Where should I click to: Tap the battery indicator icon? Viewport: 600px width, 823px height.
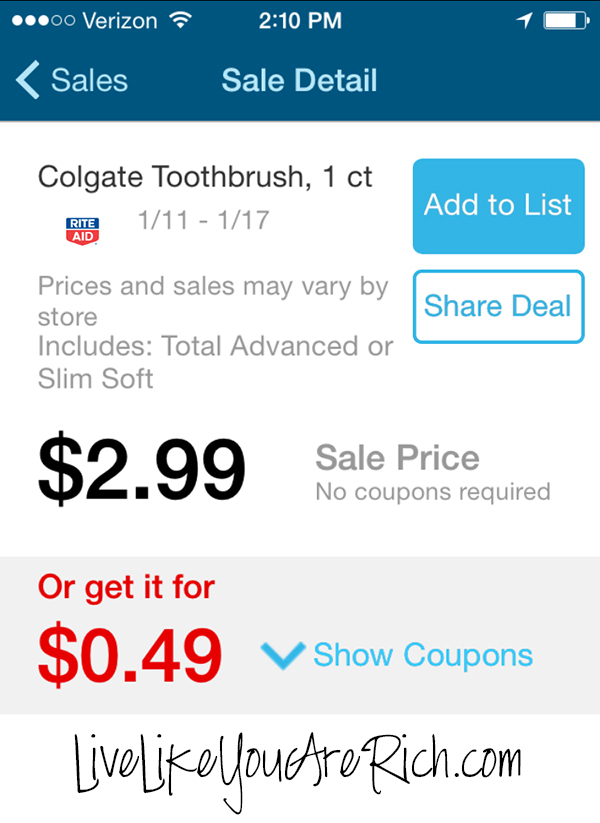[566, 20]
